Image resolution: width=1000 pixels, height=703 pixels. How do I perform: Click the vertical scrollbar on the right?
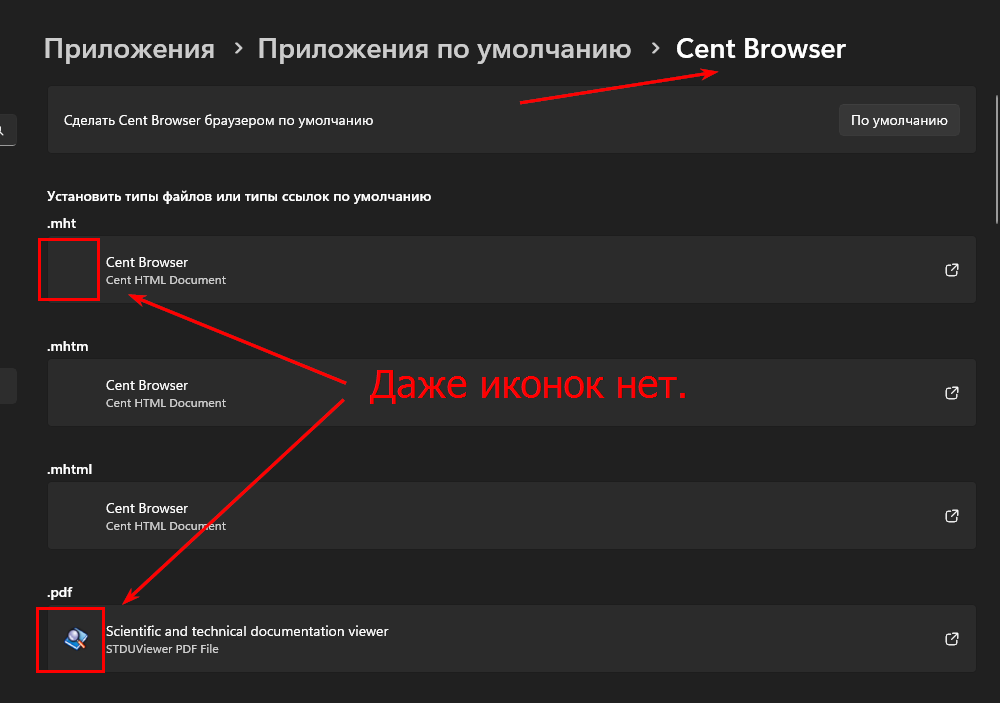click(x=997, y=159)
